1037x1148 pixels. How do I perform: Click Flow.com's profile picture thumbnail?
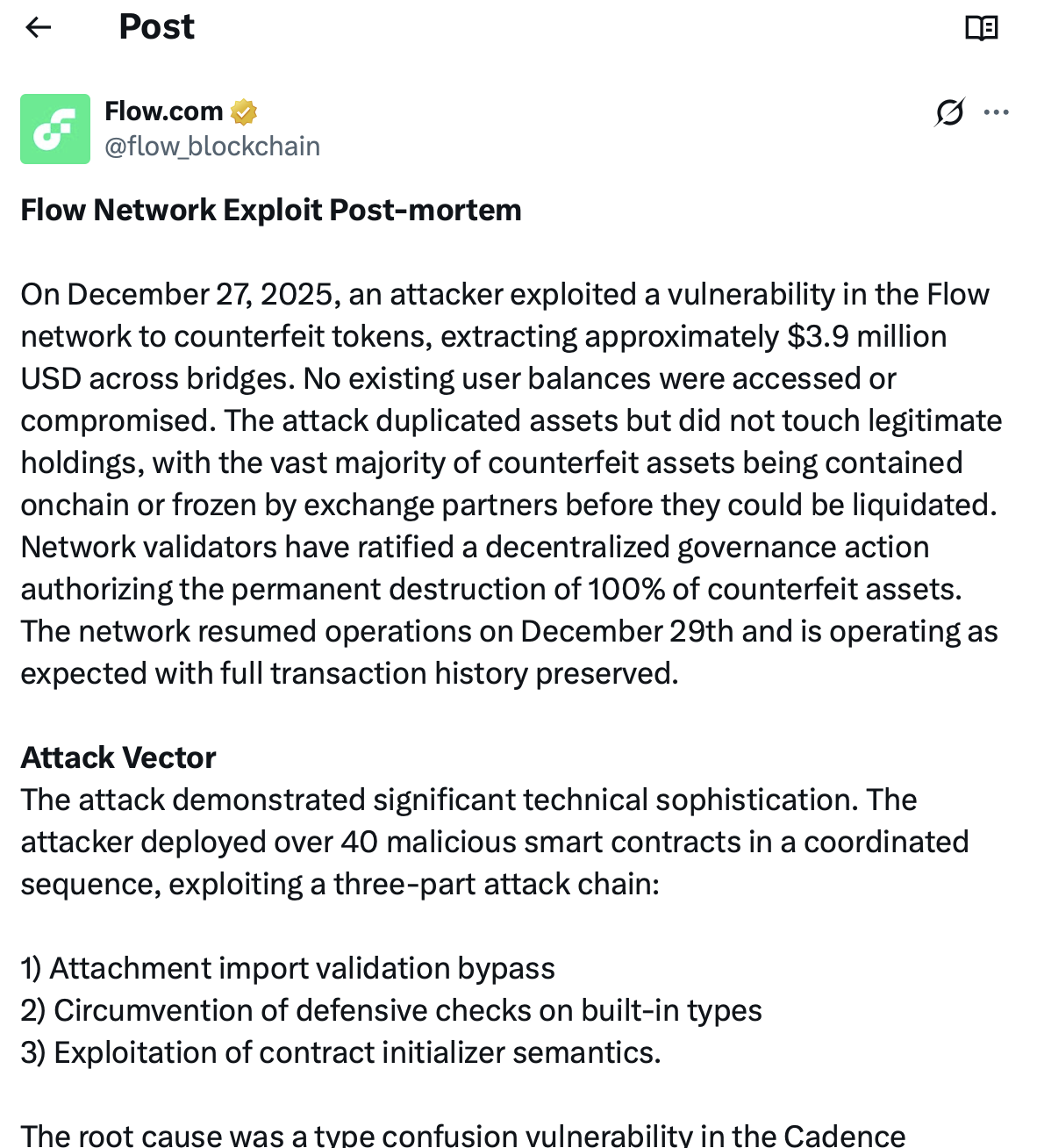click(54, 129)
